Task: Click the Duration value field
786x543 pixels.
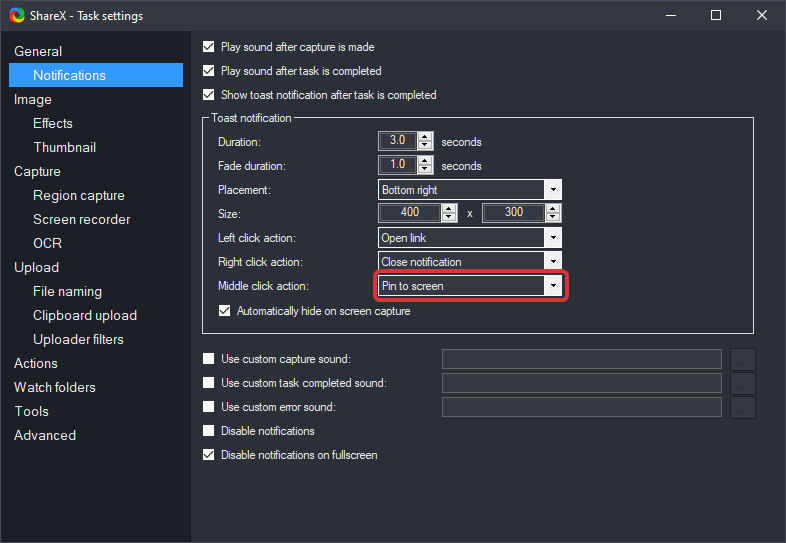Action: point(398,141)
